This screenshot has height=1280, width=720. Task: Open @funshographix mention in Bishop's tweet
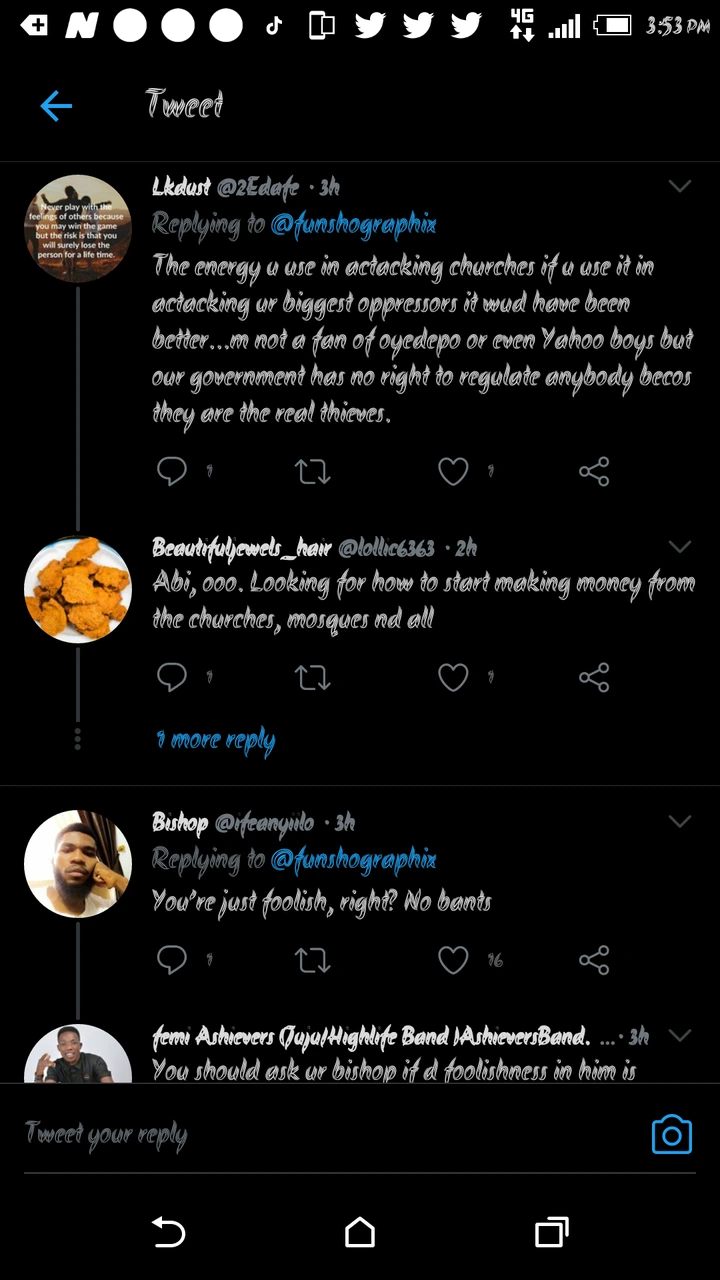click(x=353, y=860)
